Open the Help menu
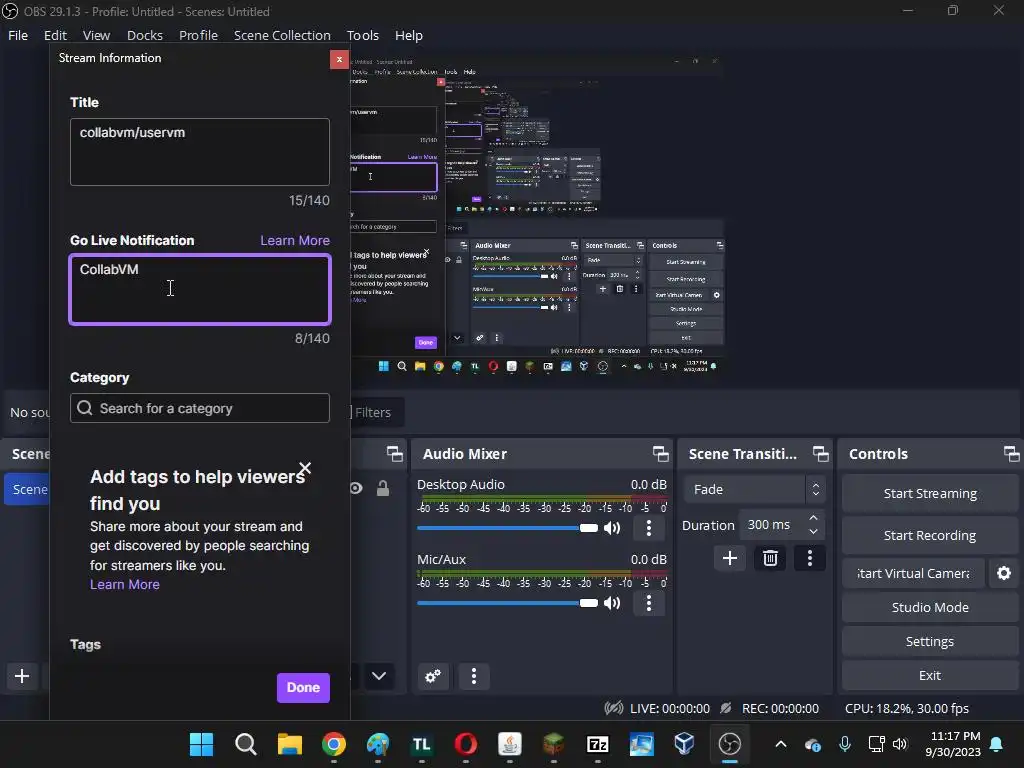Screen dimensions: 1024x768 (x=409, y=35)
